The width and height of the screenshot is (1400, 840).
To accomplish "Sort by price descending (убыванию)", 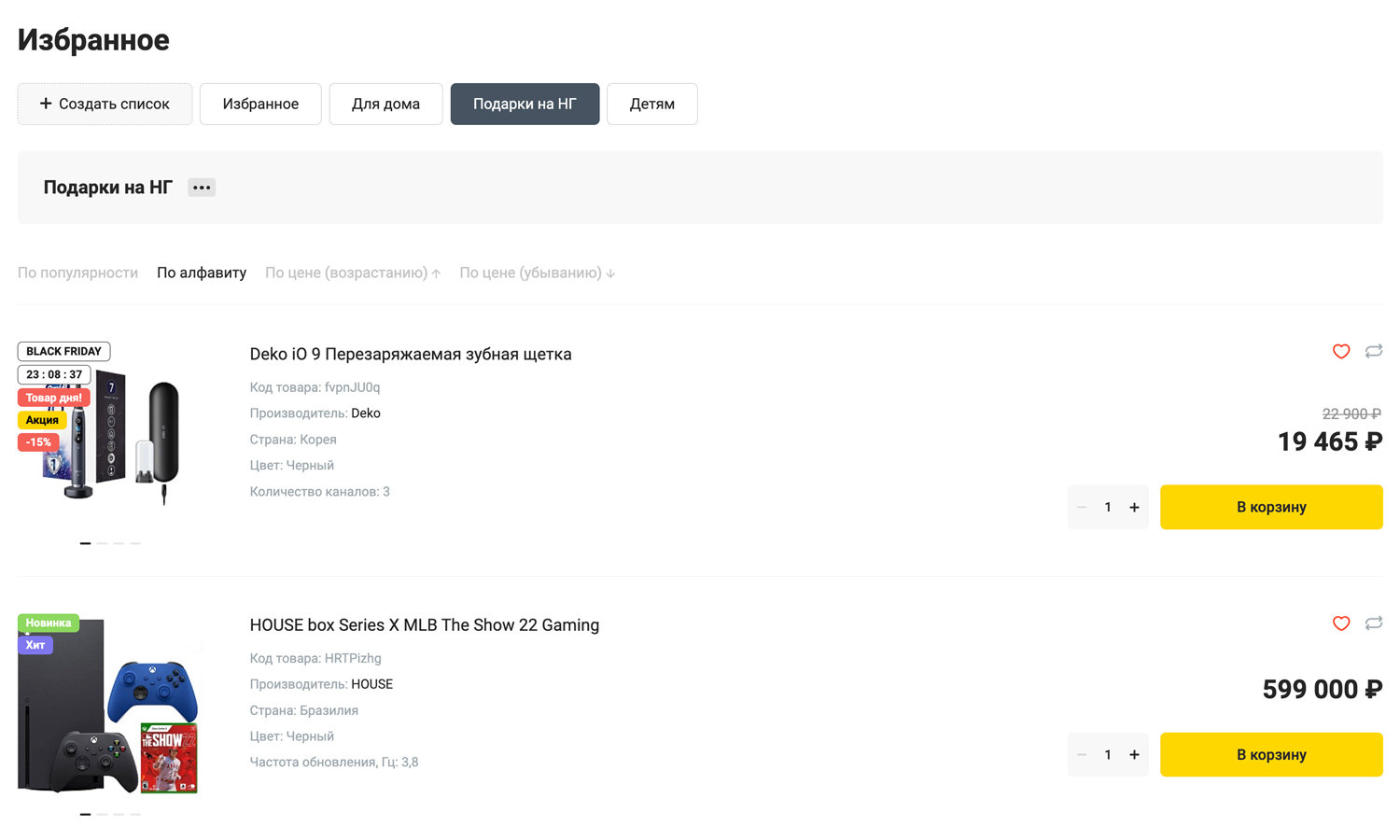I will tap(537, 273).
